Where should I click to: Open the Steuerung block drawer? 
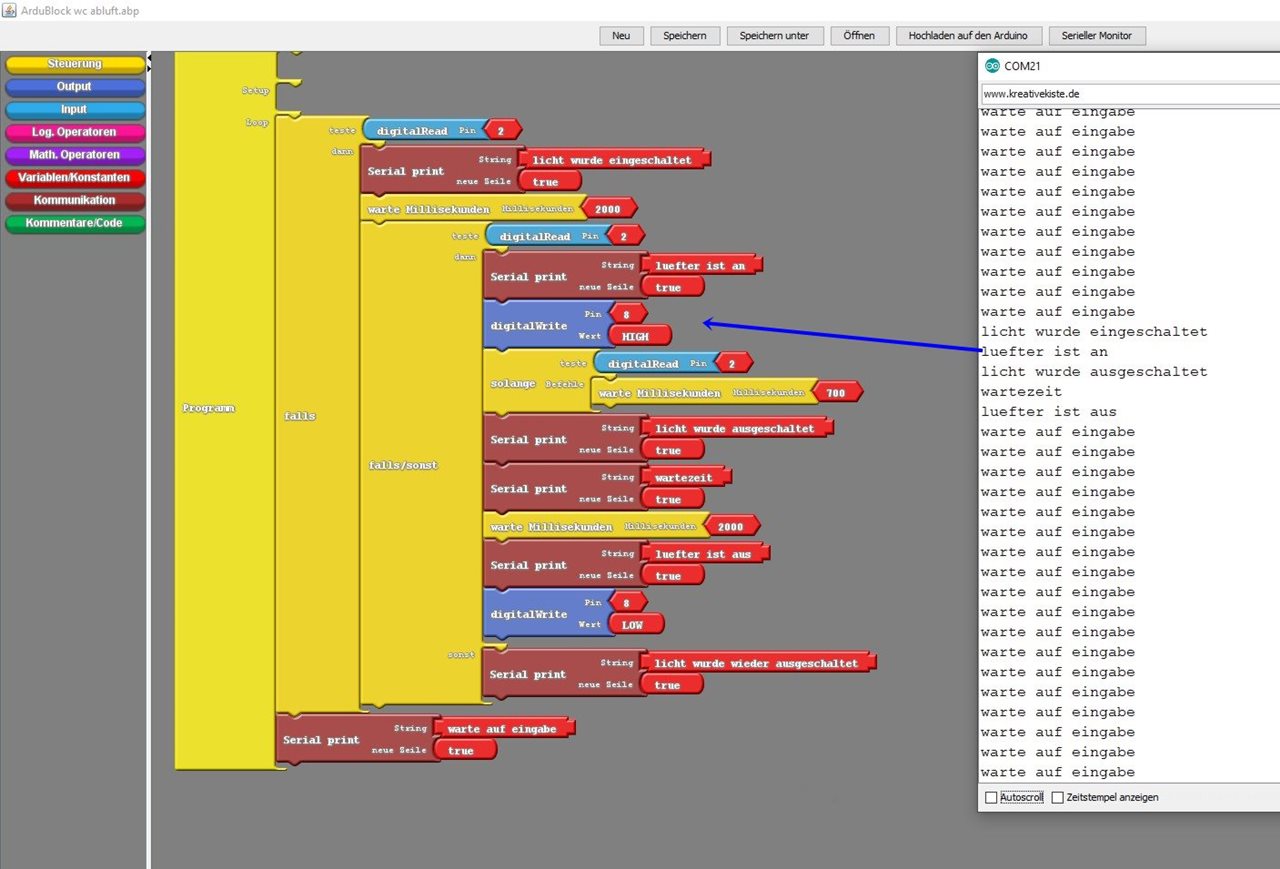[x=75, y=64]
